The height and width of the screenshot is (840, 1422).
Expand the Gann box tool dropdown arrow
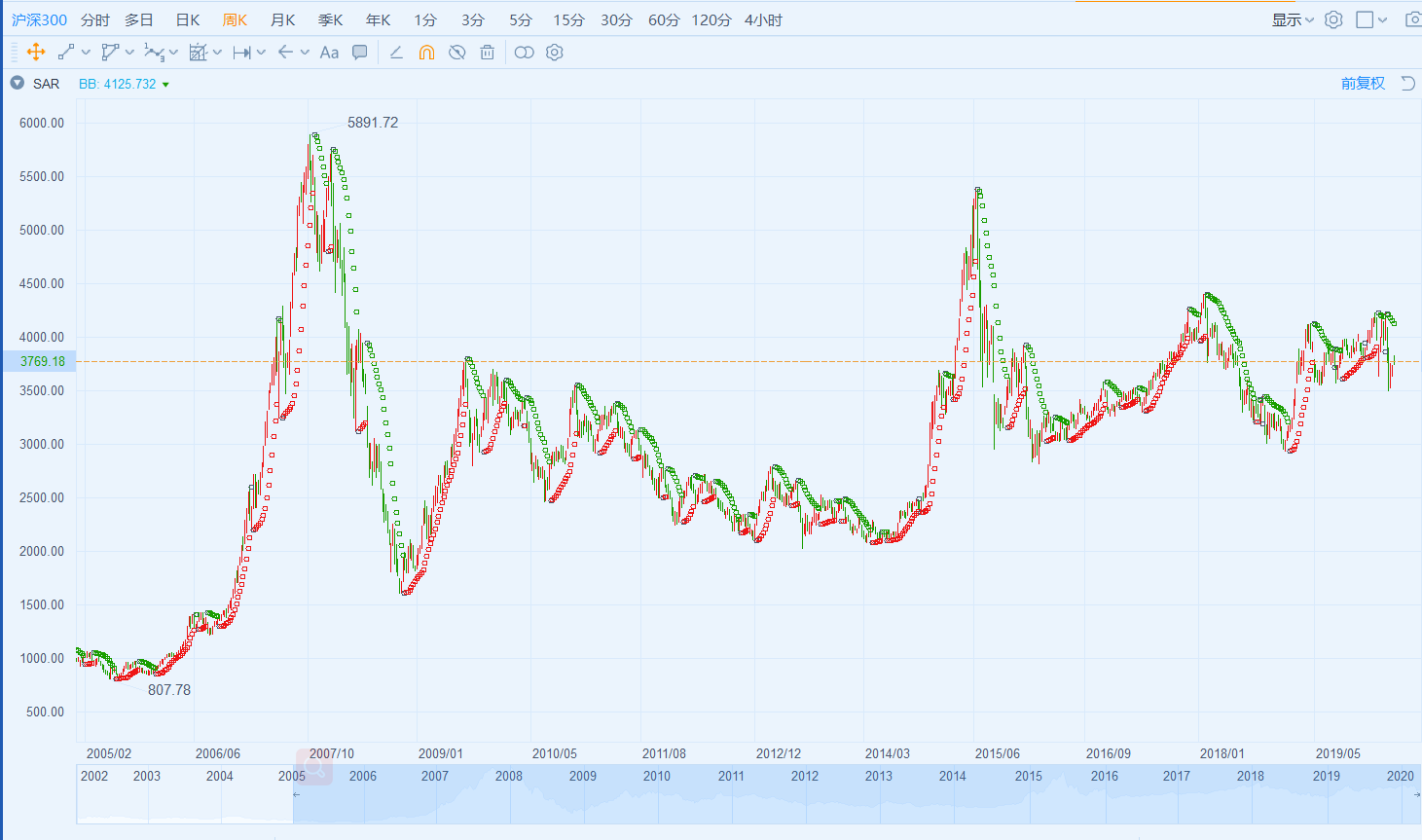pos(218,53)
